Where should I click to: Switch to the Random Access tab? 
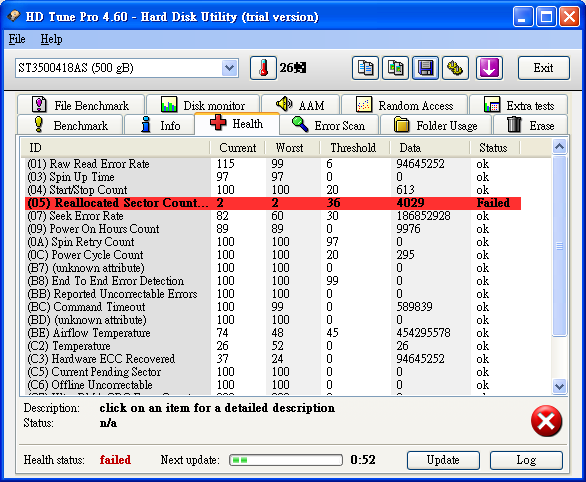[x=404, y=105]
